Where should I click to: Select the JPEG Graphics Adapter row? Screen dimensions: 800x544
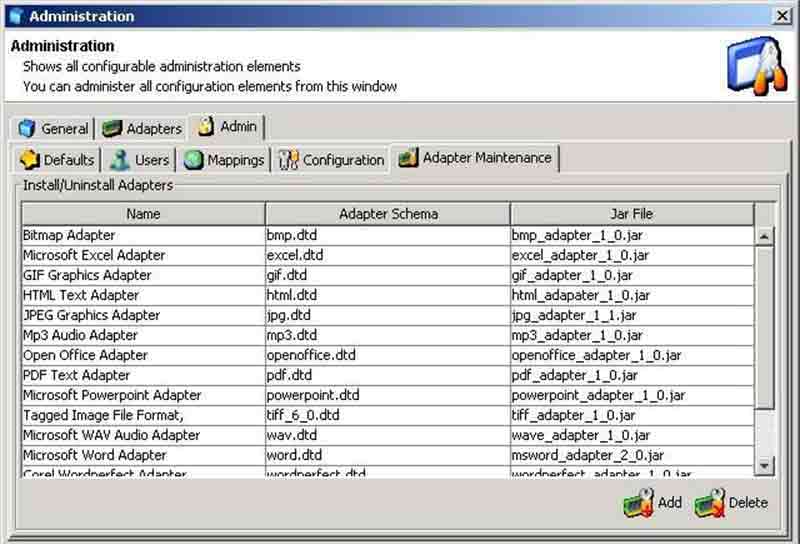tap(387, 315)
